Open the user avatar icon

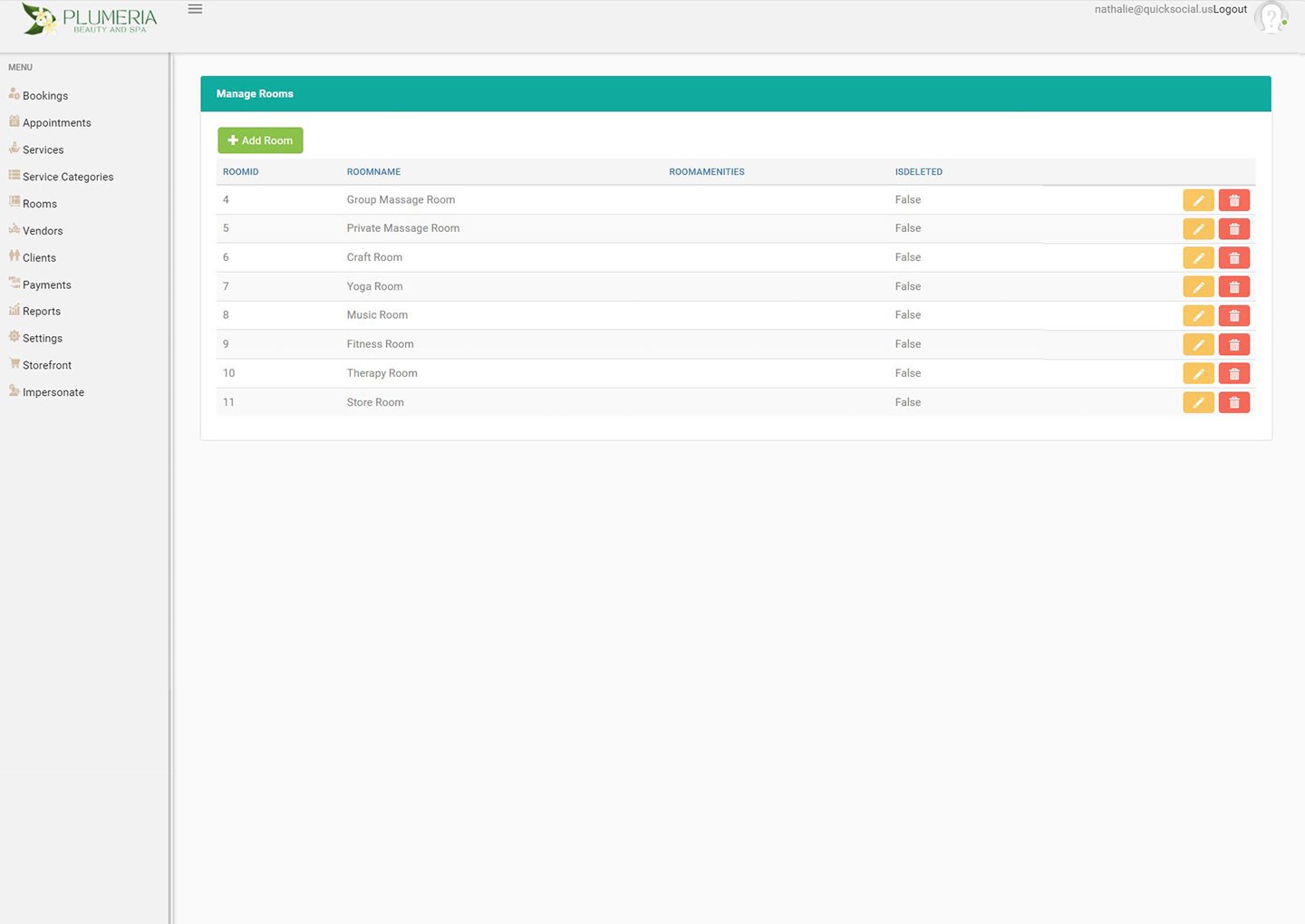1271,17
